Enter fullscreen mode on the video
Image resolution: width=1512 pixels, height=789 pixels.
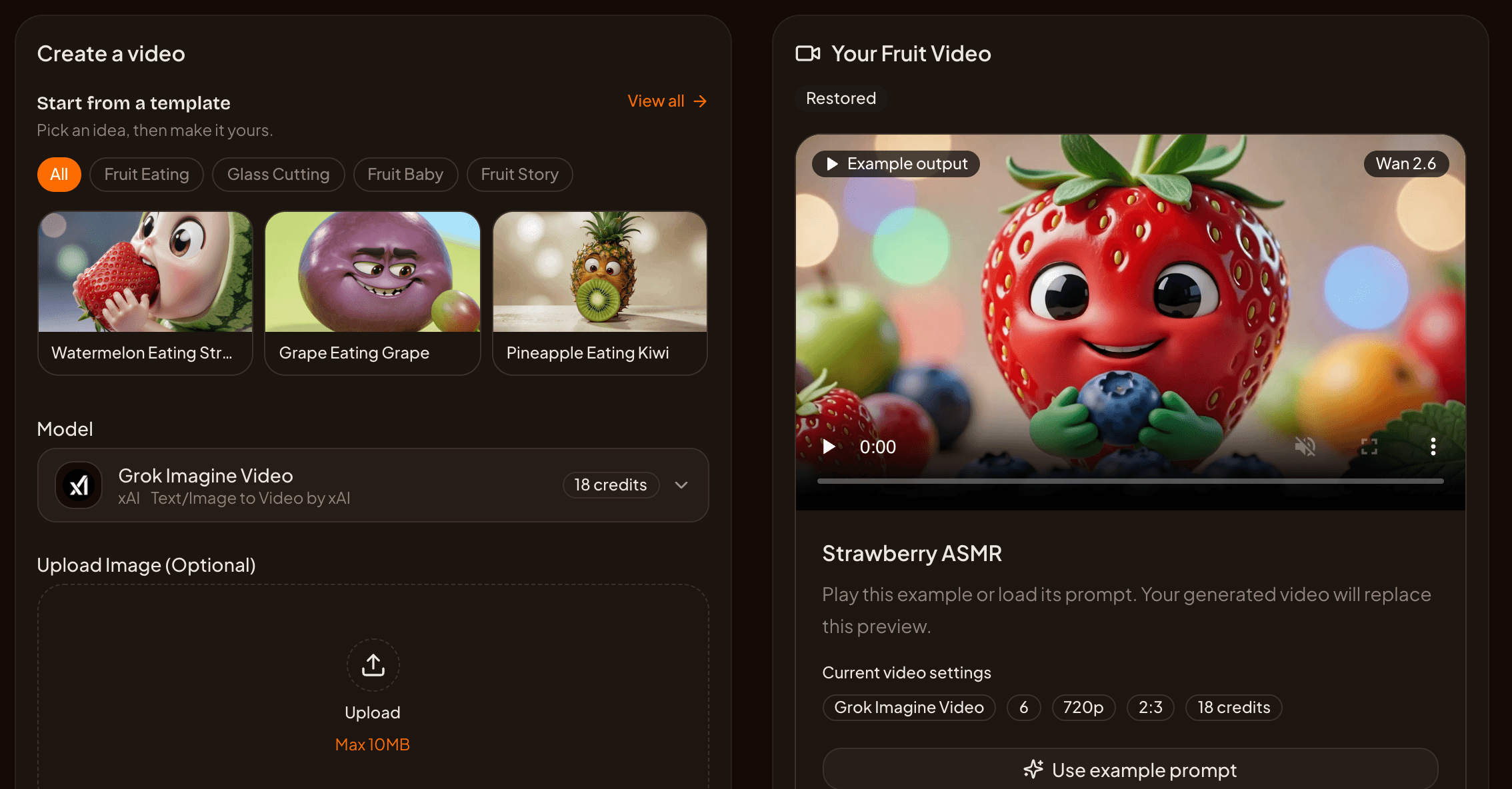tap(1369, 446)
